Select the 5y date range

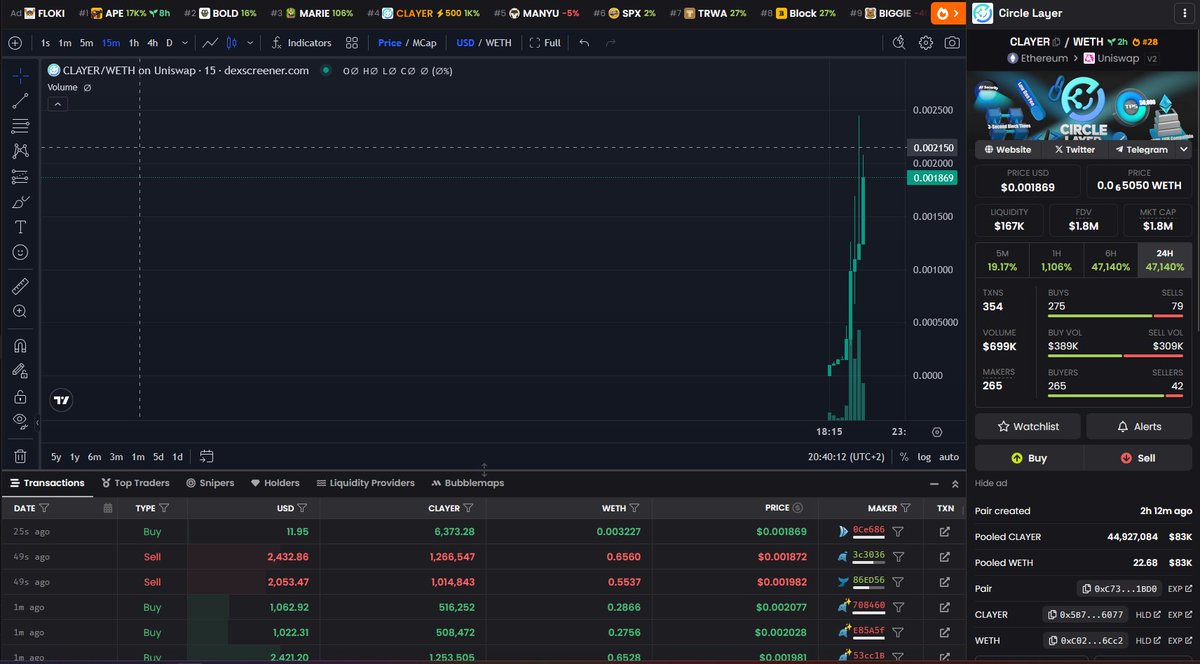[57, 457]
